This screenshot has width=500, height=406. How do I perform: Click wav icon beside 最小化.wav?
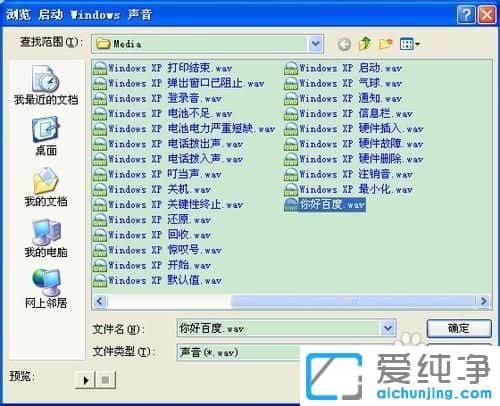(x=291, y=190)
